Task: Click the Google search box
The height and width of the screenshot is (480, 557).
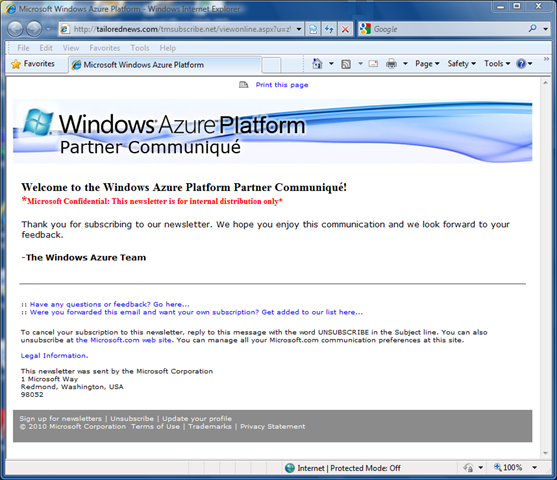Action: pyautogui.click(x=449, y=29)
